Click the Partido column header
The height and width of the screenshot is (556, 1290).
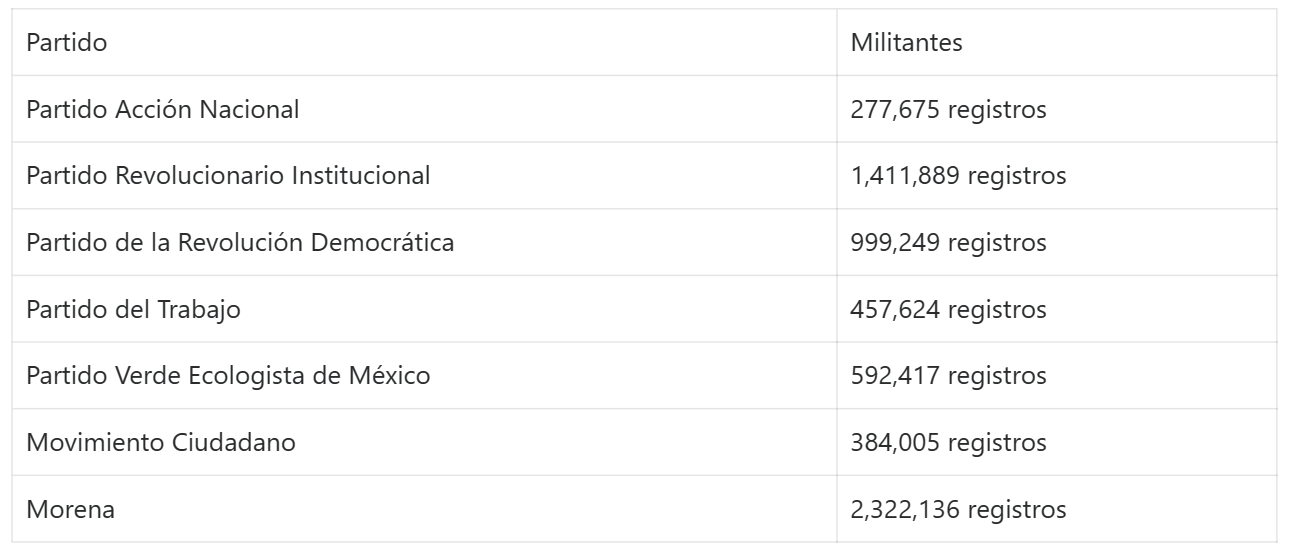click(x=67, y=43)
